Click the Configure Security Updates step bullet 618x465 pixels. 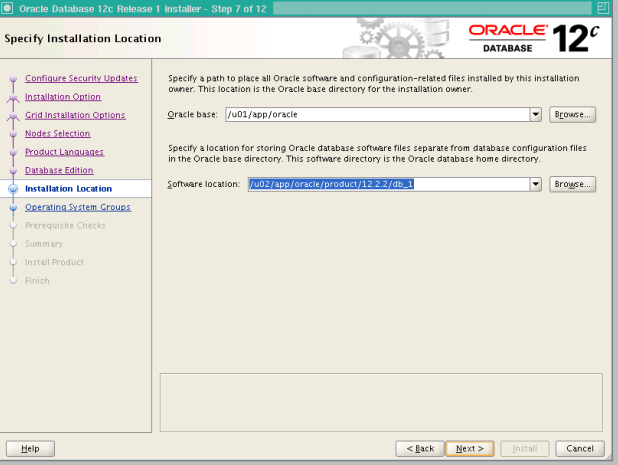click(13, 78)
